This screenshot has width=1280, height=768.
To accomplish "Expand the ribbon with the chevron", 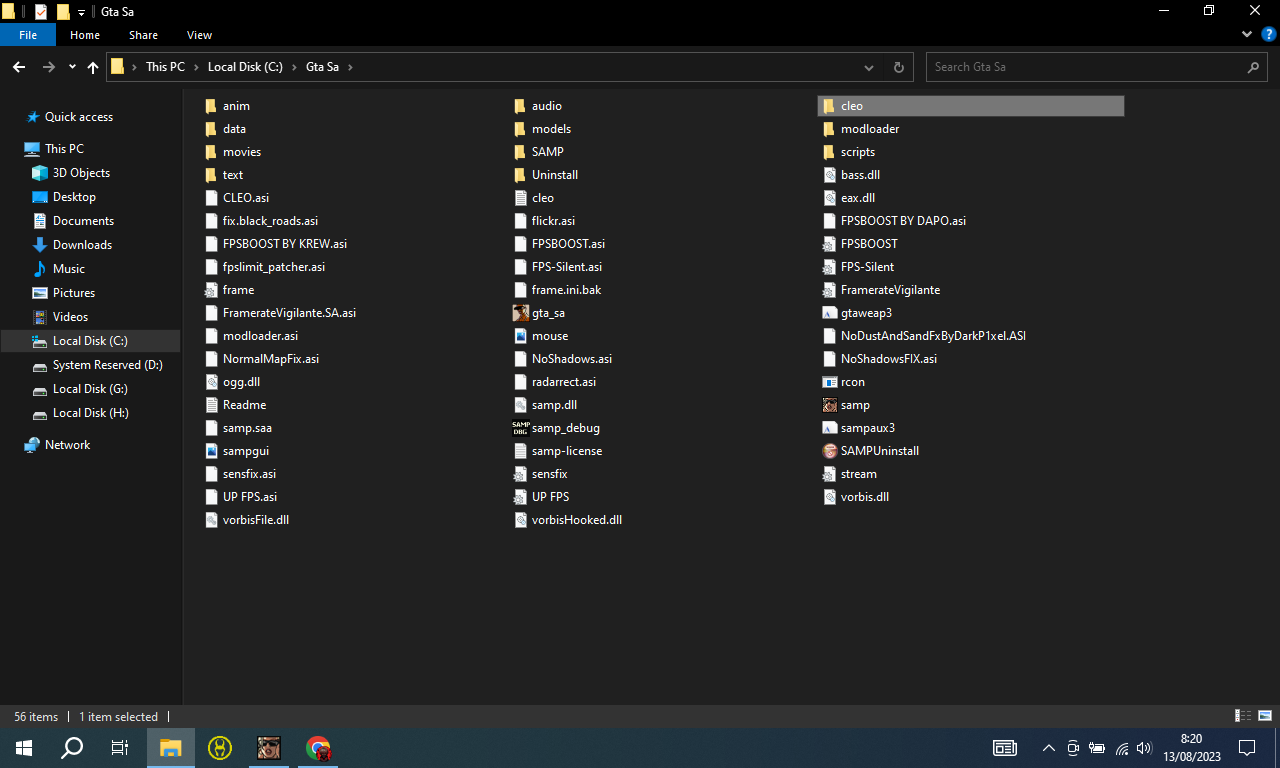I will 1246,34.
